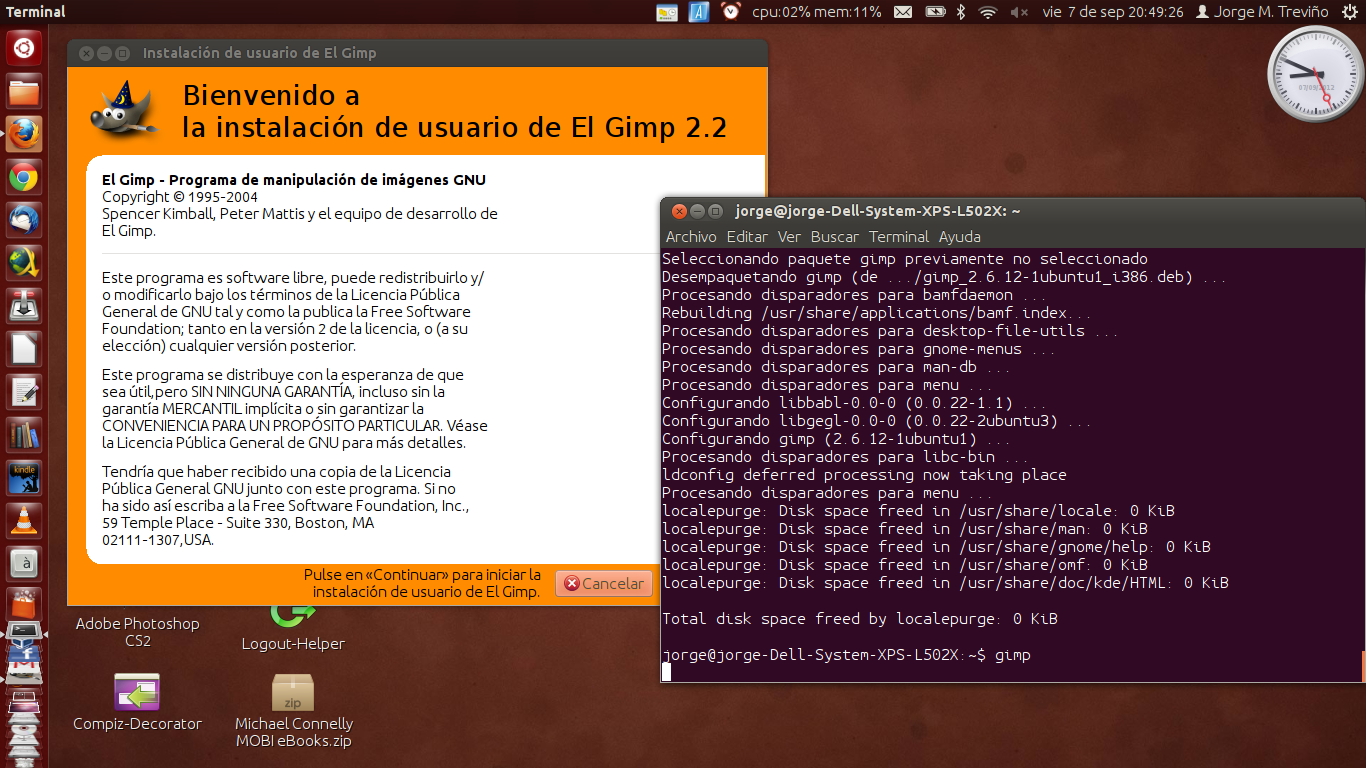Viewport: 1366px width, 768px height.
Task: Open the notepad-with-pencil launcher icon
Action: (x=24, y=393)
